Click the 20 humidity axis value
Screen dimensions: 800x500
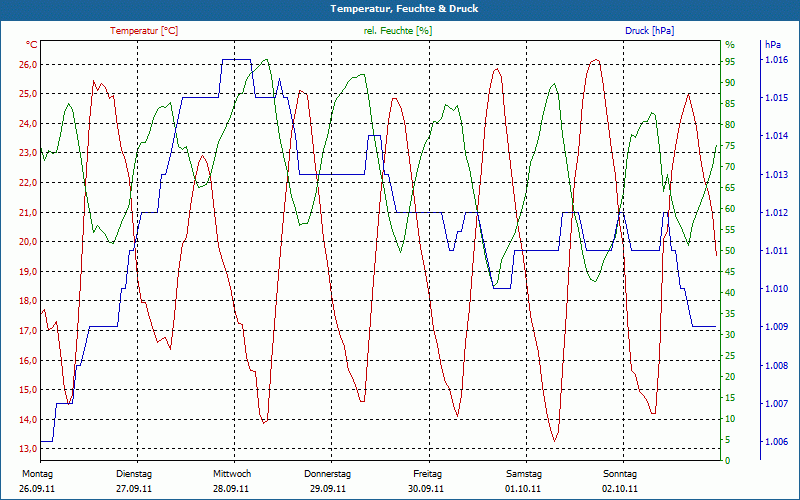[730, 377]
